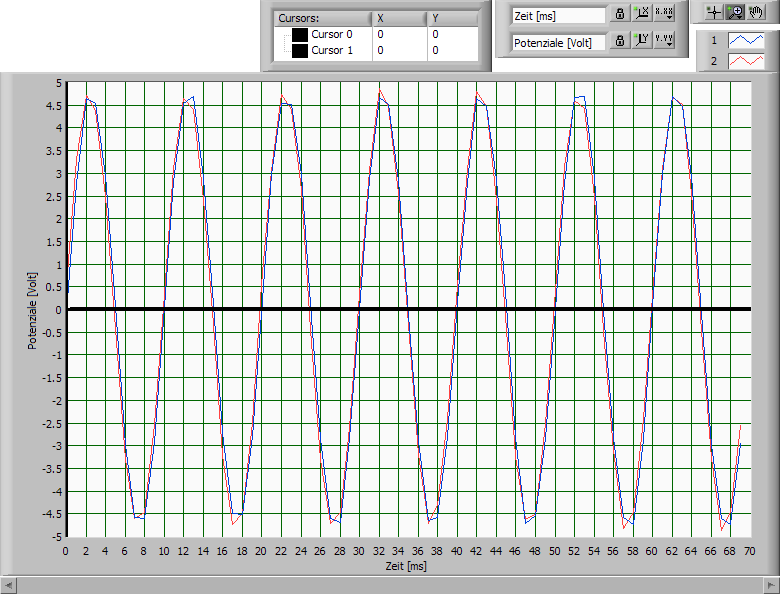Click plot number 2 in plot legend
This screenshot has width=781, height=594.
tap(714, 61)
